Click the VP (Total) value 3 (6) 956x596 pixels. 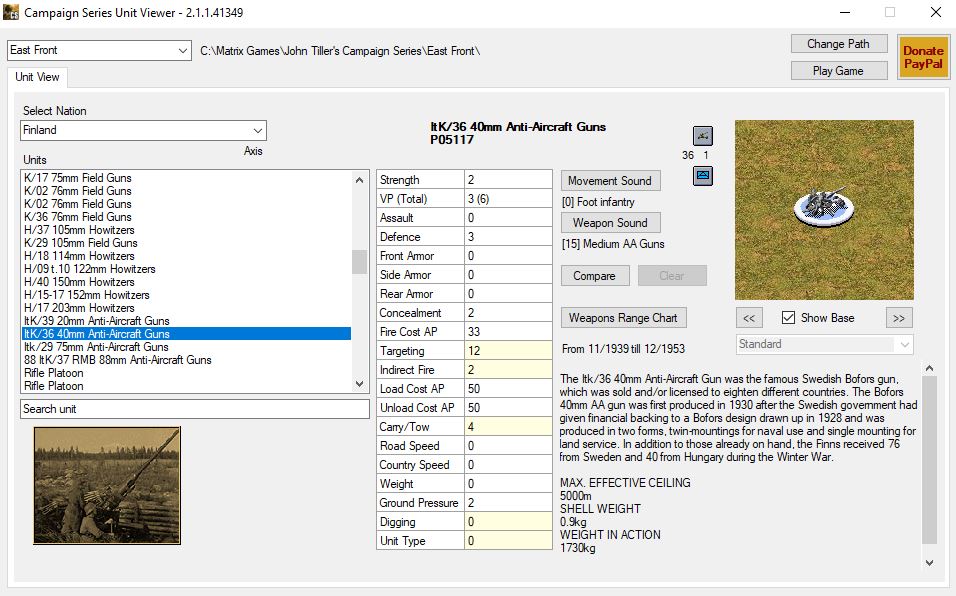pos(508,199)
